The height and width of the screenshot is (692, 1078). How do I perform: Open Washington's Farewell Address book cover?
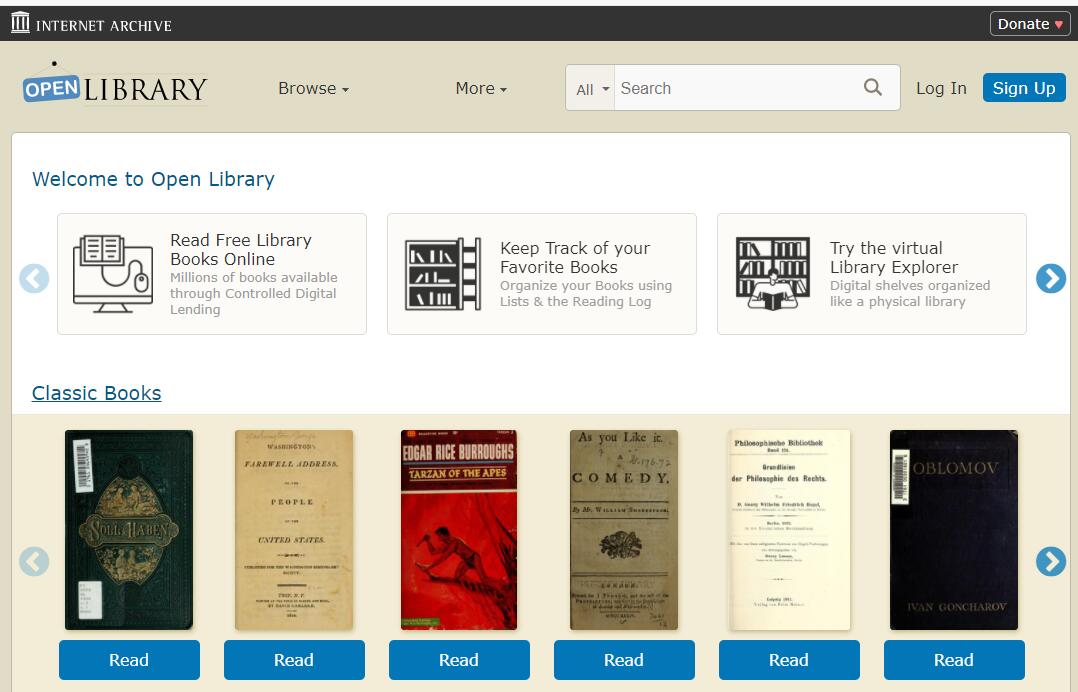[x=294, y=530]
